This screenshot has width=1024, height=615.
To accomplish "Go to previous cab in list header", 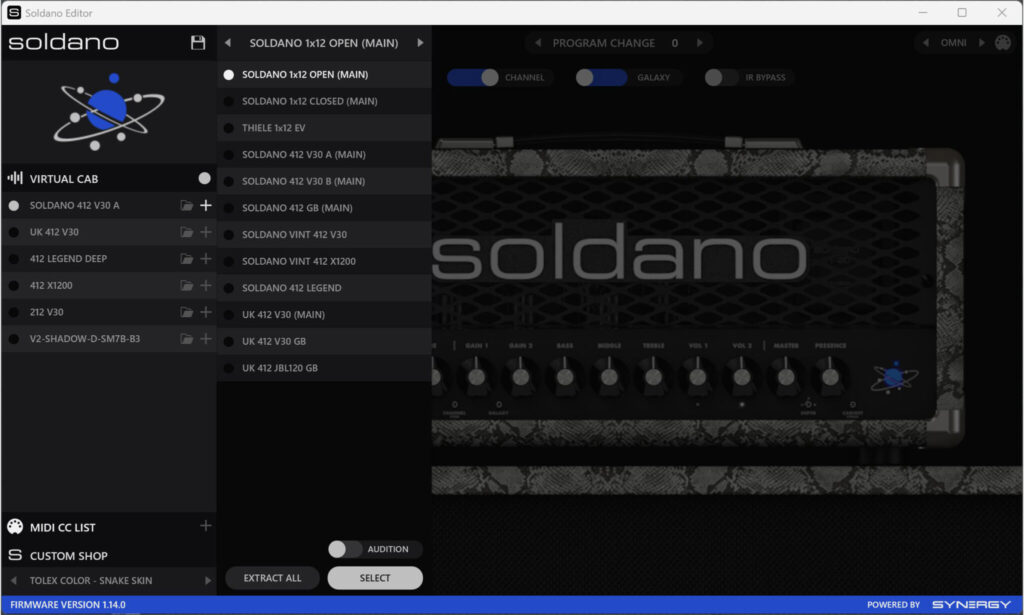I will 227,42.
